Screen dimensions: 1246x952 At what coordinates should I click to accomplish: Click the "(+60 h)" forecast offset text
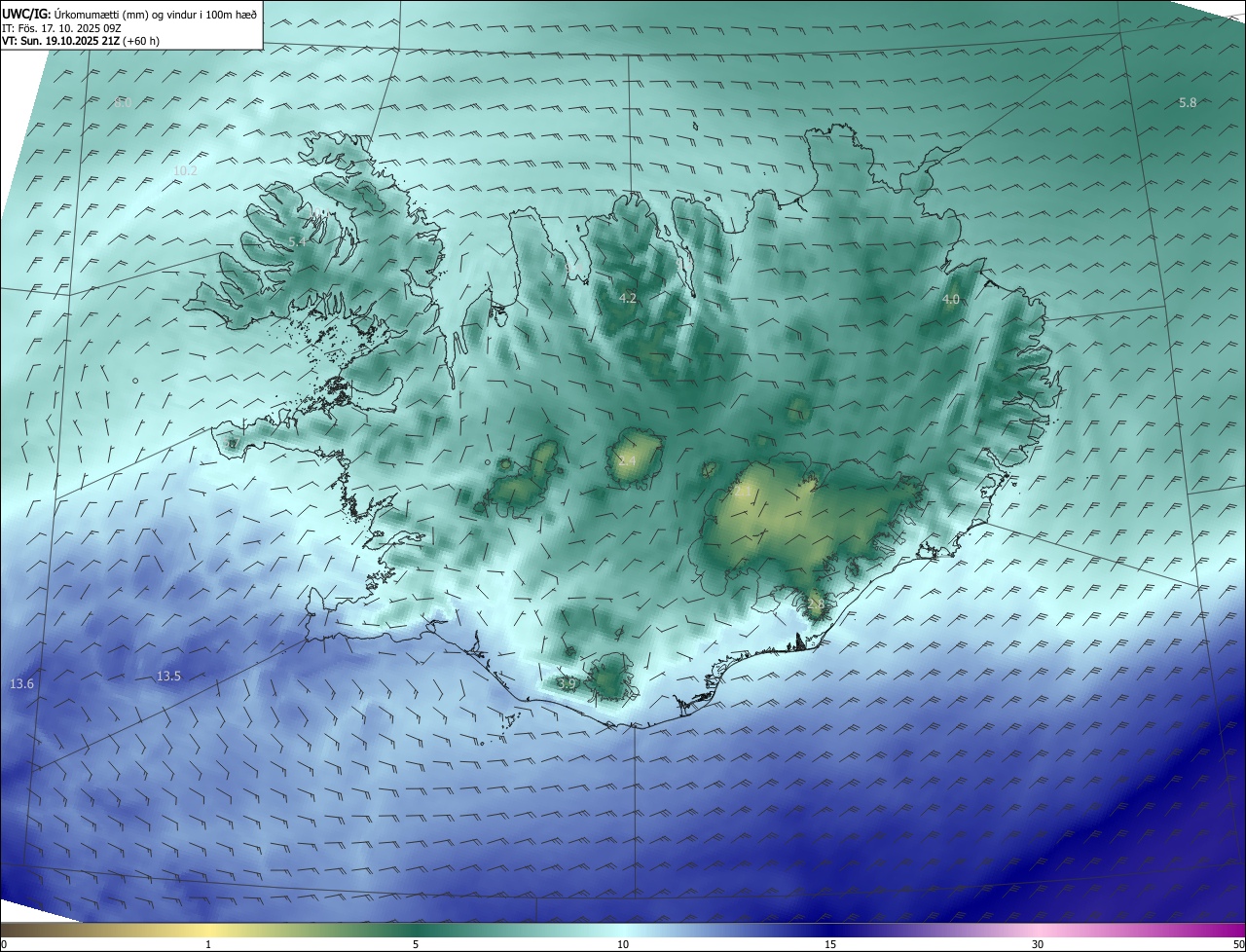coord(141,41)
